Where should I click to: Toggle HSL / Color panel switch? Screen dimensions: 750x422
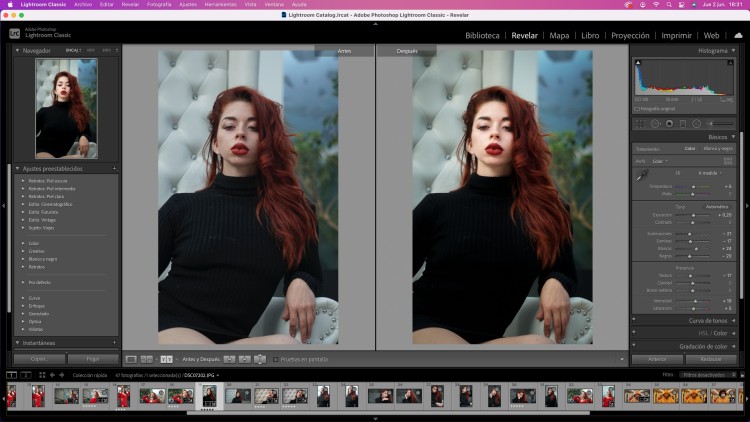click(x=634, y=333)
